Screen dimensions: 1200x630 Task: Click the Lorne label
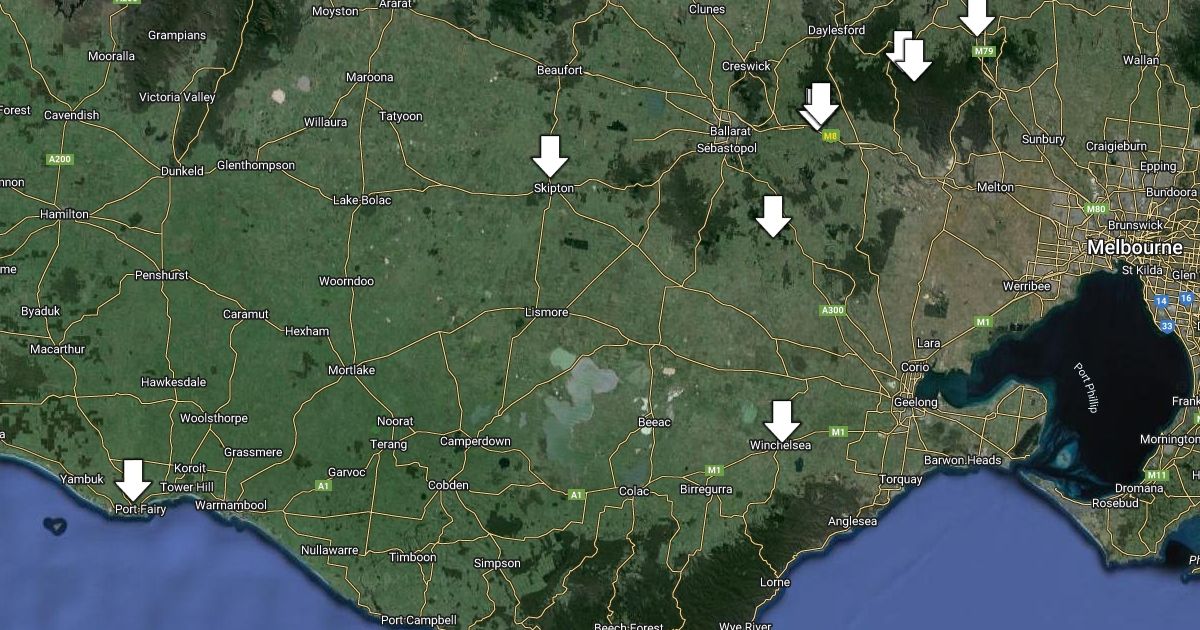coord(775,582)
